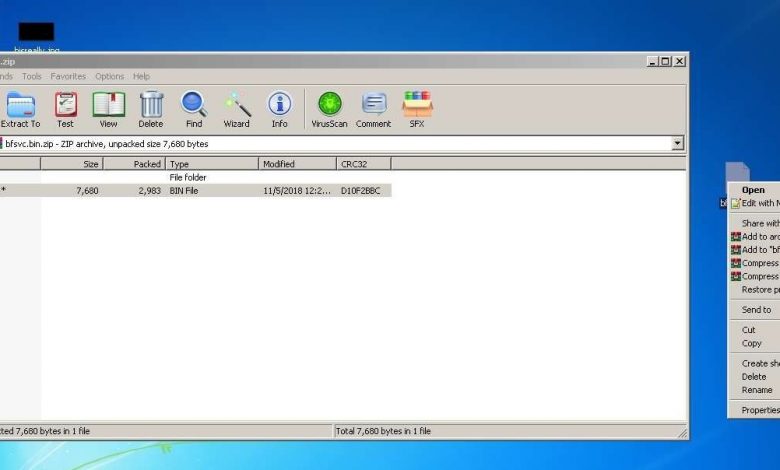
Task: Start VirusScan on archive
Action: [329, 110]
